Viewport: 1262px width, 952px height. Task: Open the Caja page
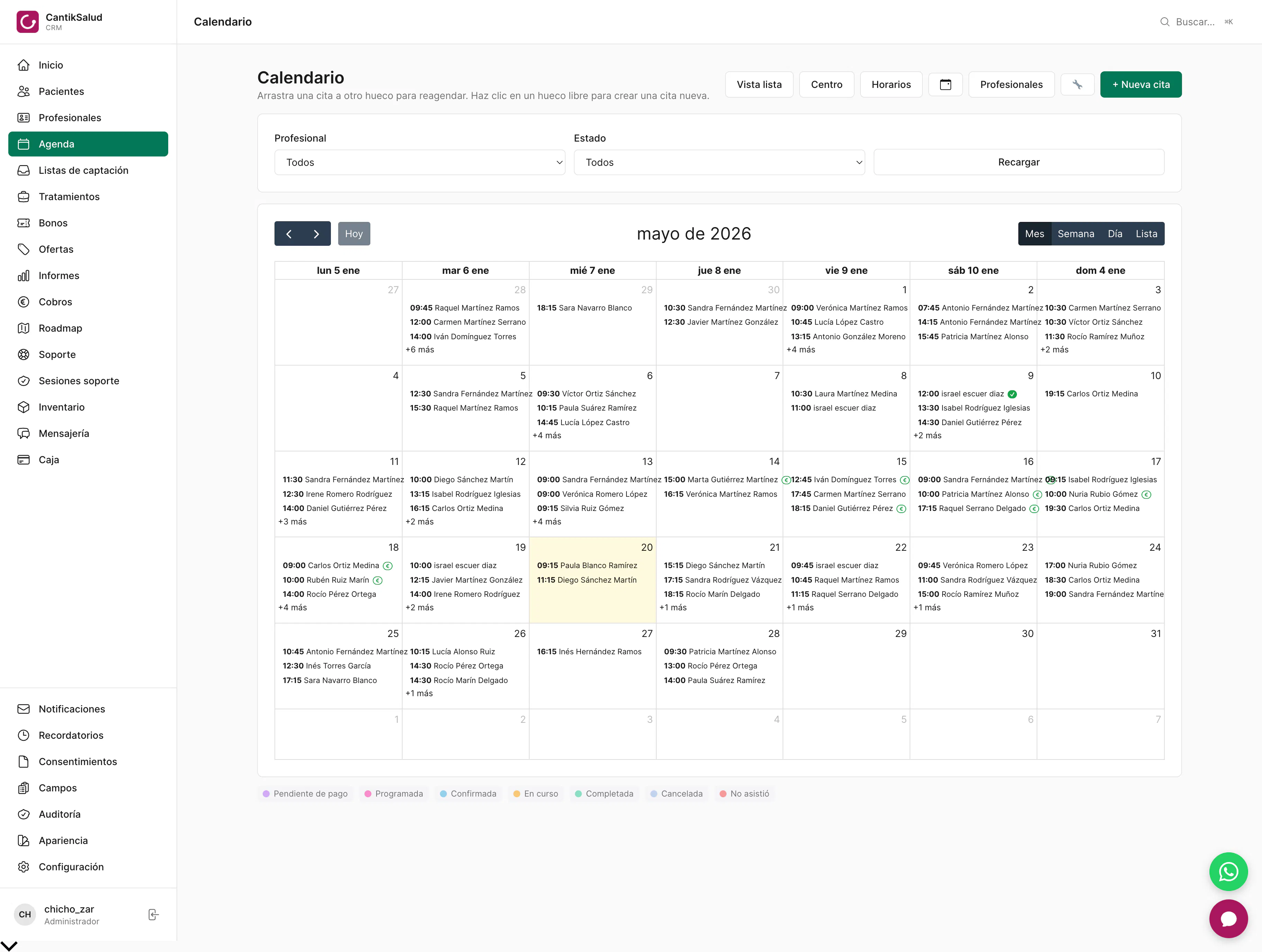click(88, 459)
